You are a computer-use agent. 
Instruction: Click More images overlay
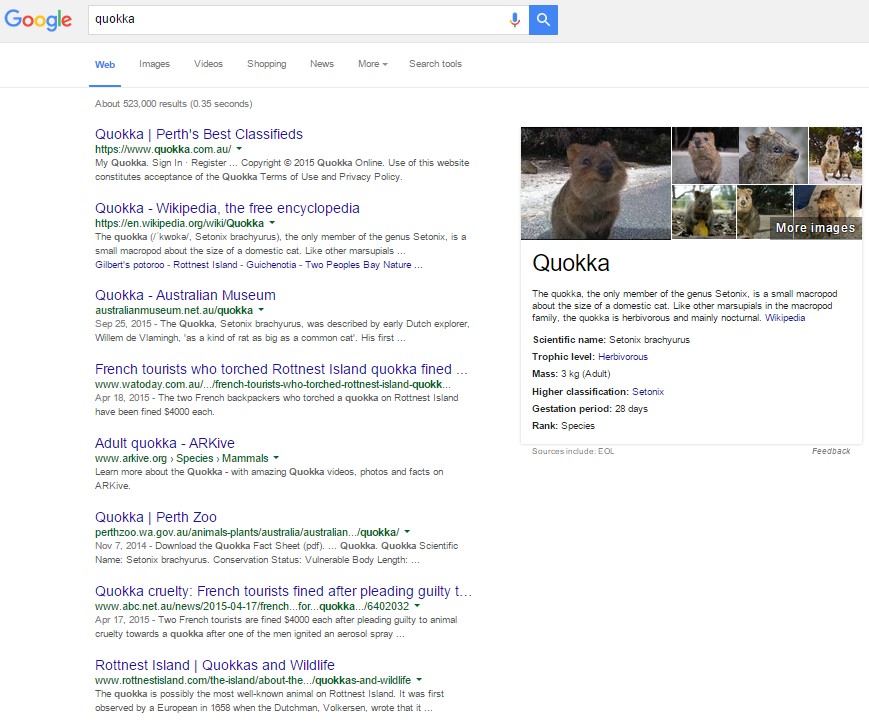(815, 228)
